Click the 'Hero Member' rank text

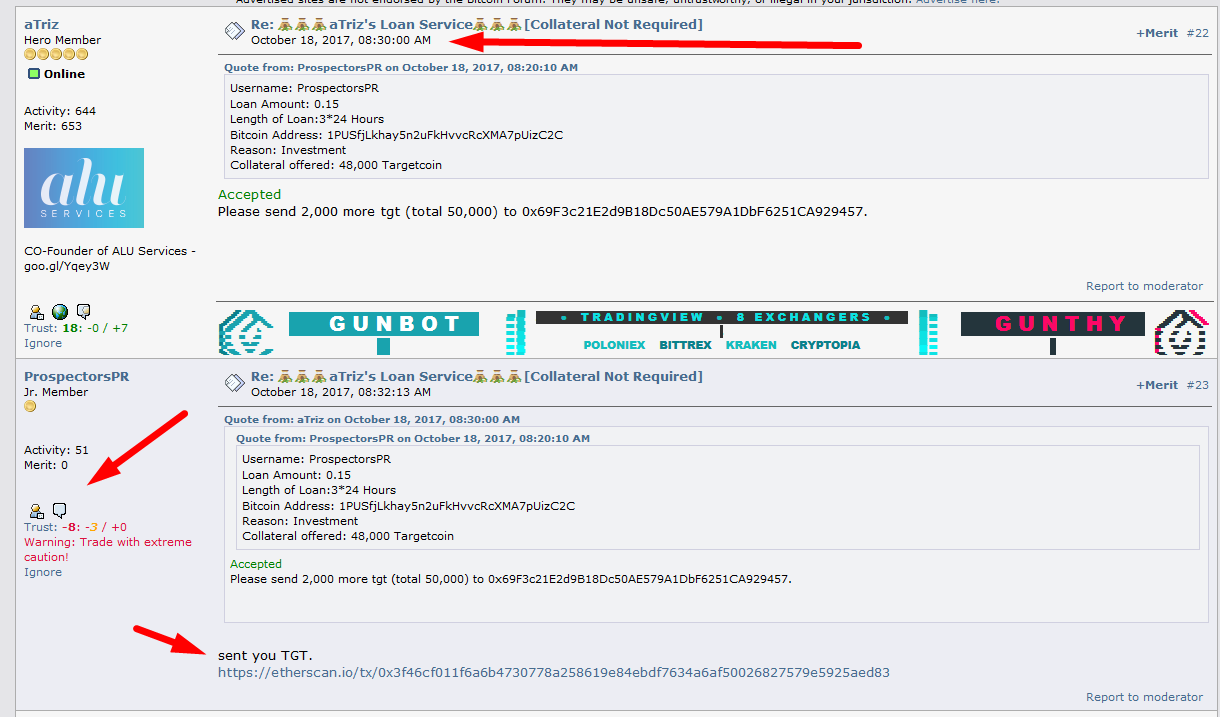click(62, 40)
